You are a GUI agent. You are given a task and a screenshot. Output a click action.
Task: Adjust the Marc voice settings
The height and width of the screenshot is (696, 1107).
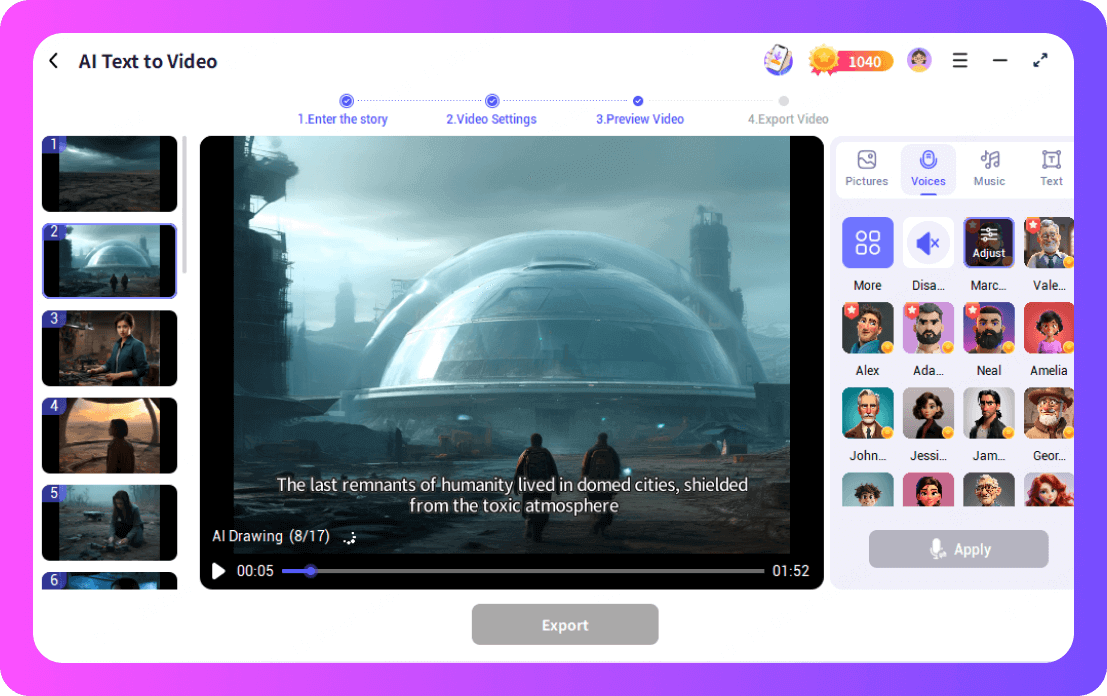[989, 243]
